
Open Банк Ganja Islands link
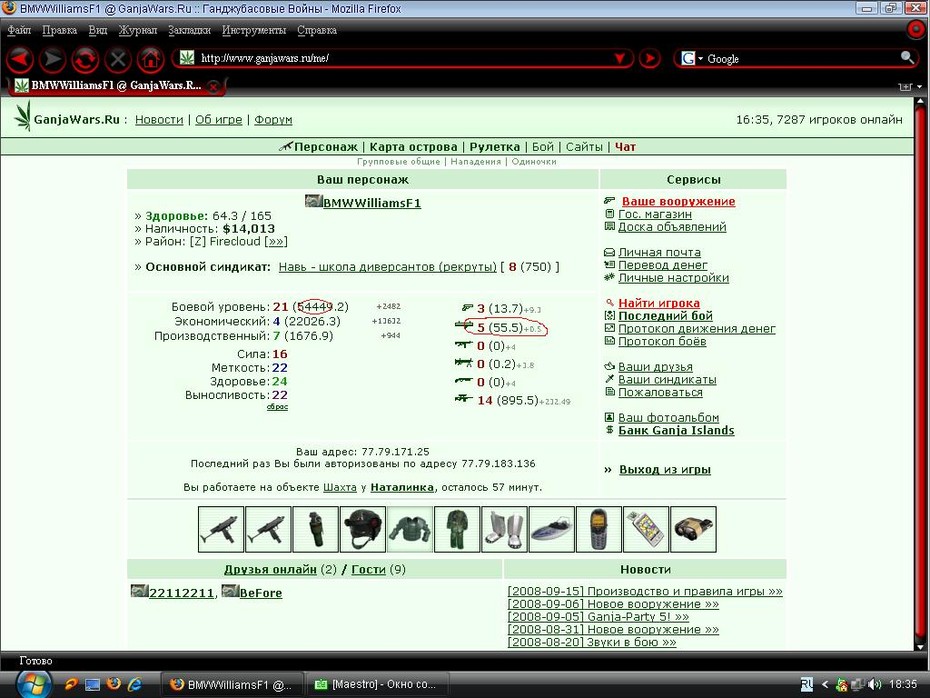tap(676, 431)
